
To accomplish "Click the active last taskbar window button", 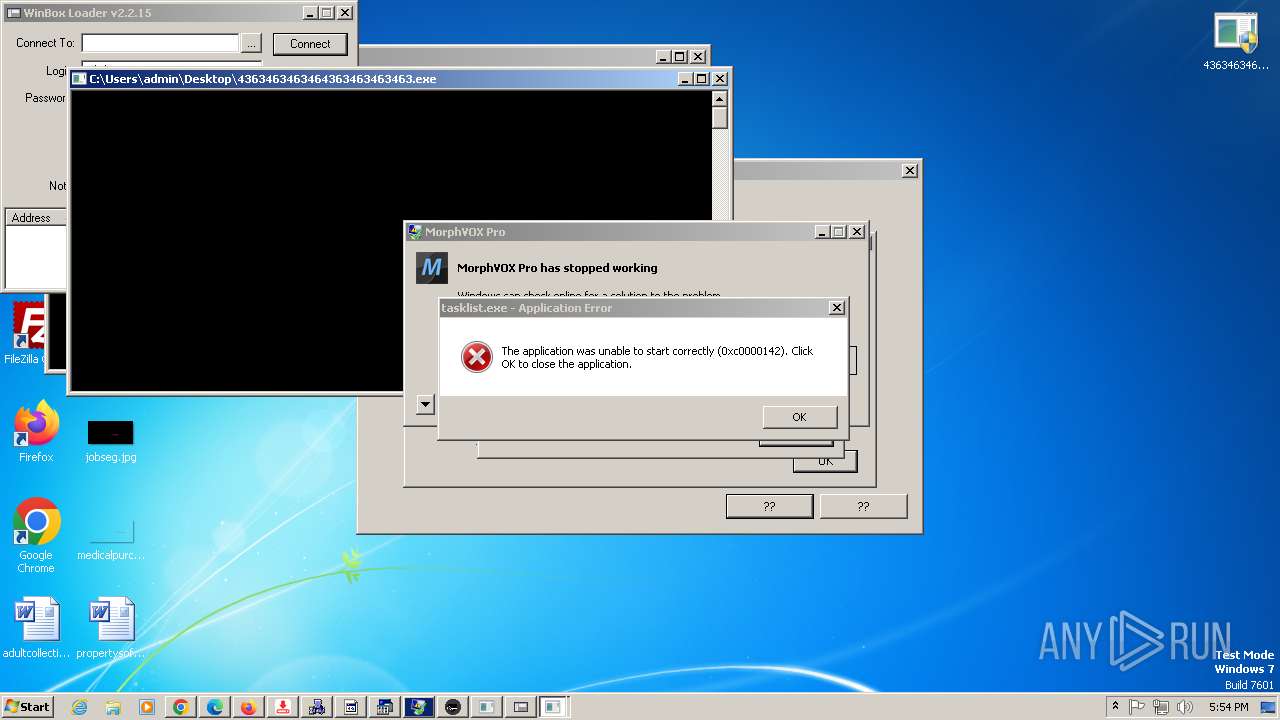I will pyautogui.click(x=553, y=707).
